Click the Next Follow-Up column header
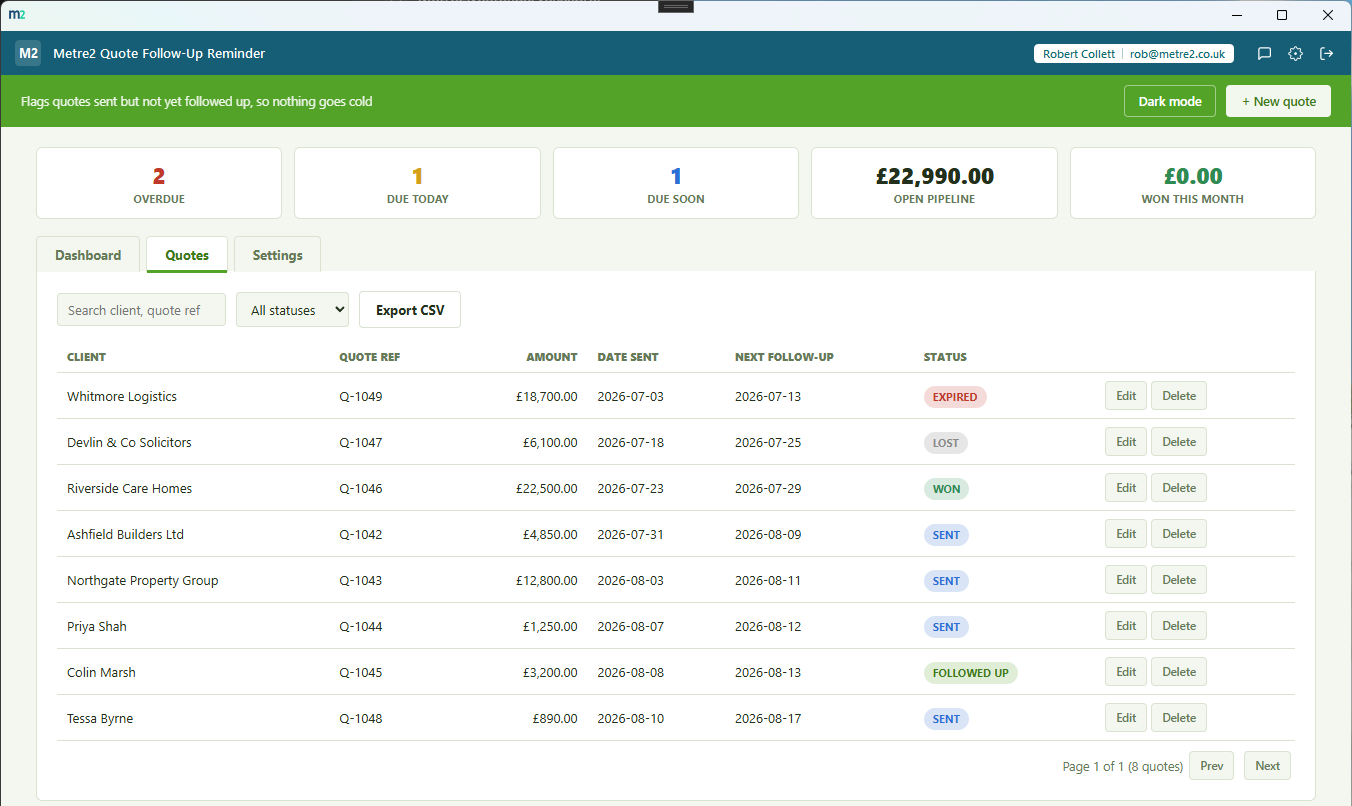The image size is (1352, 806). pos(784,357)
